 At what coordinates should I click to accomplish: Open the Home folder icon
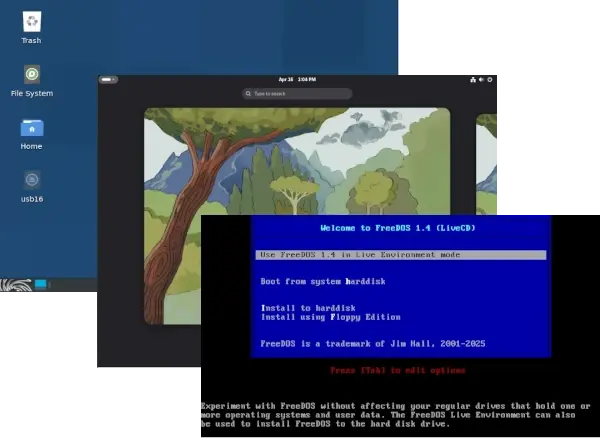(x=31, y=134)
